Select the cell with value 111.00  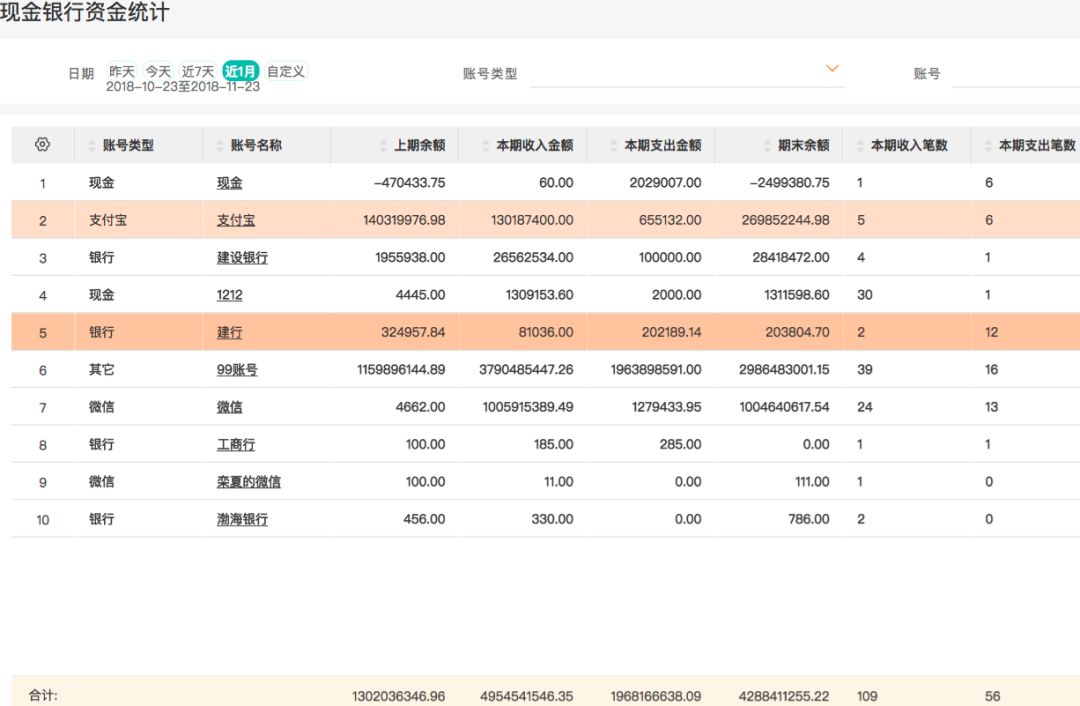click(x=812, y=481)
